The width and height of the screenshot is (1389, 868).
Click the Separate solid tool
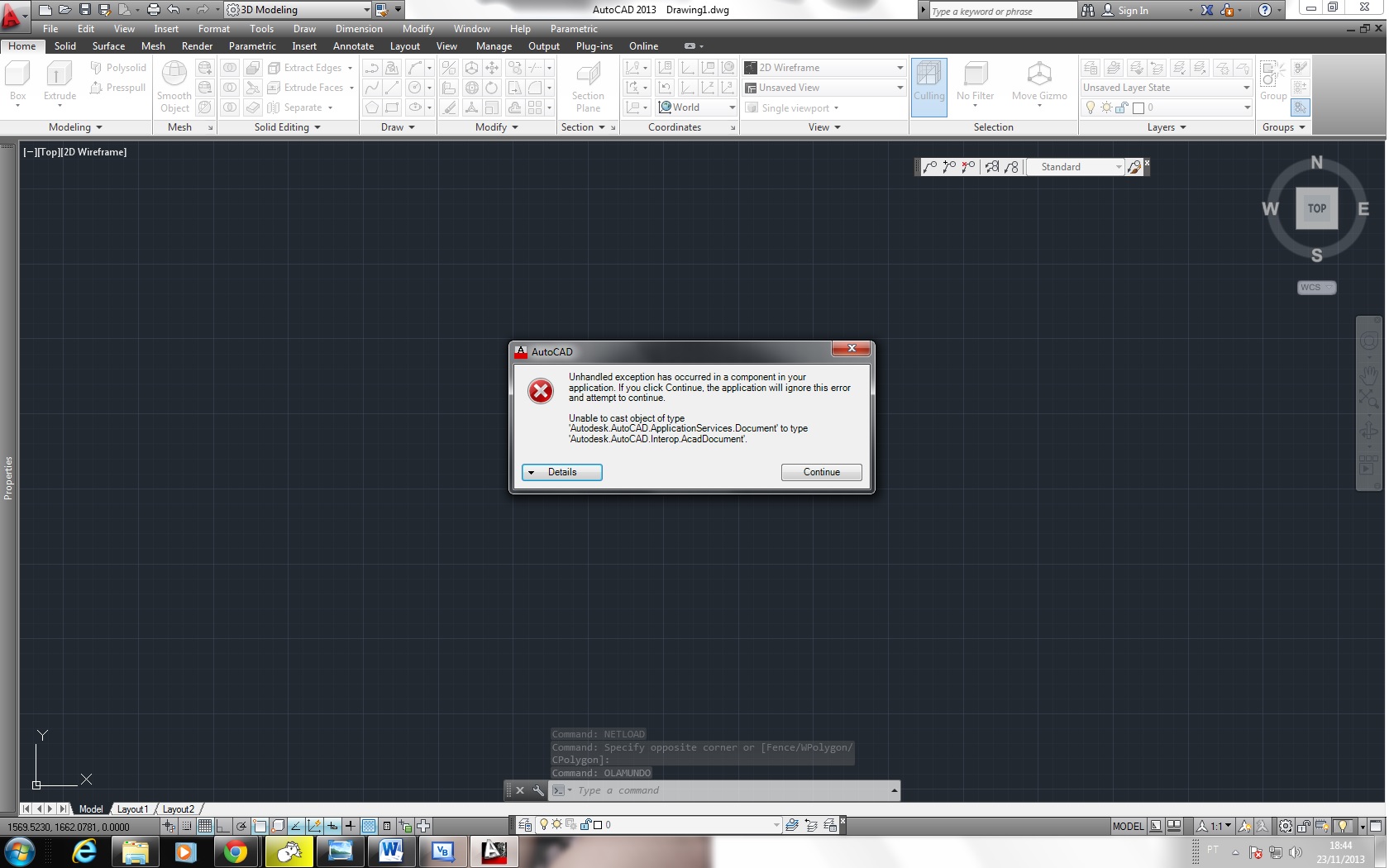[301, 107]
